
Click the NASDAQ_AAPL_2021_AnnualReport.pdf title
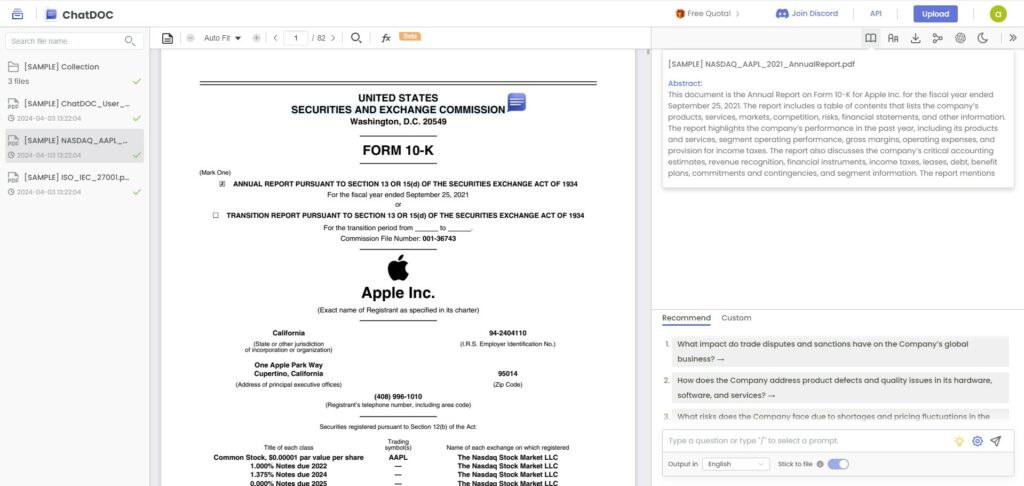(761, 64)
